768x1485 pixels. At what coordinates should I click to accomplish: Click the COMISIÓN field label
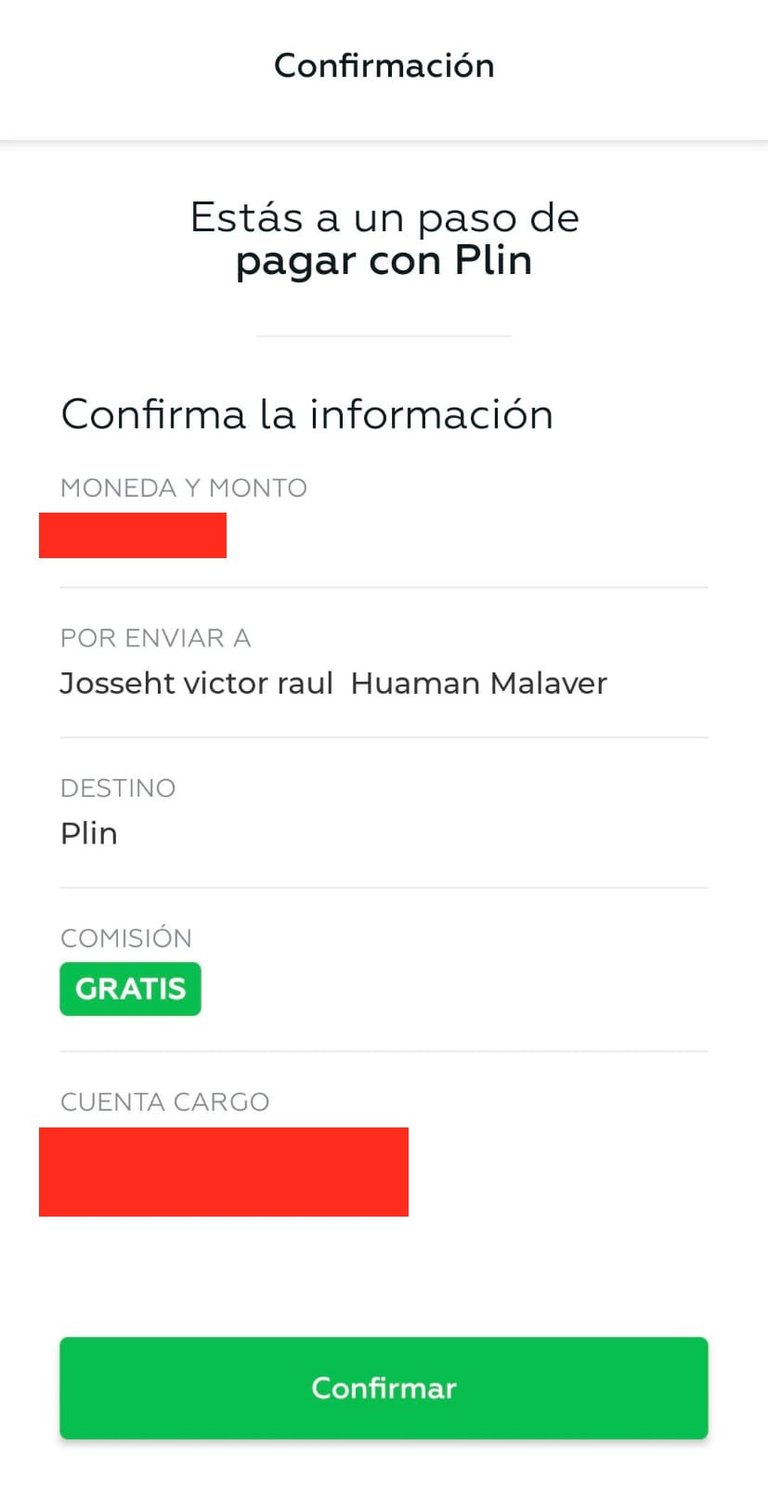126,938
